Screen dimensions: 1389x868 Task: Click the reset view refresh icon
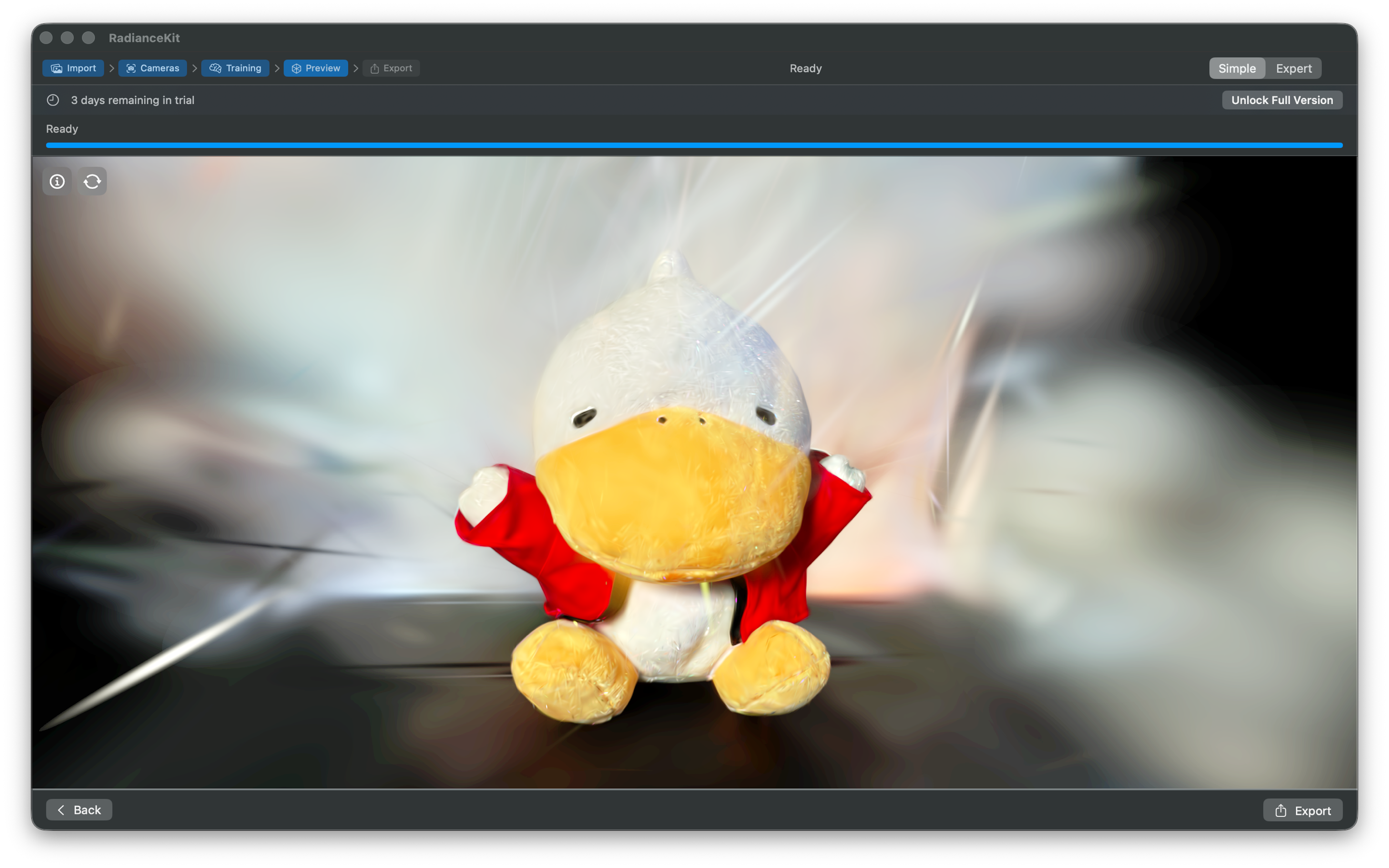pos(92,181)
